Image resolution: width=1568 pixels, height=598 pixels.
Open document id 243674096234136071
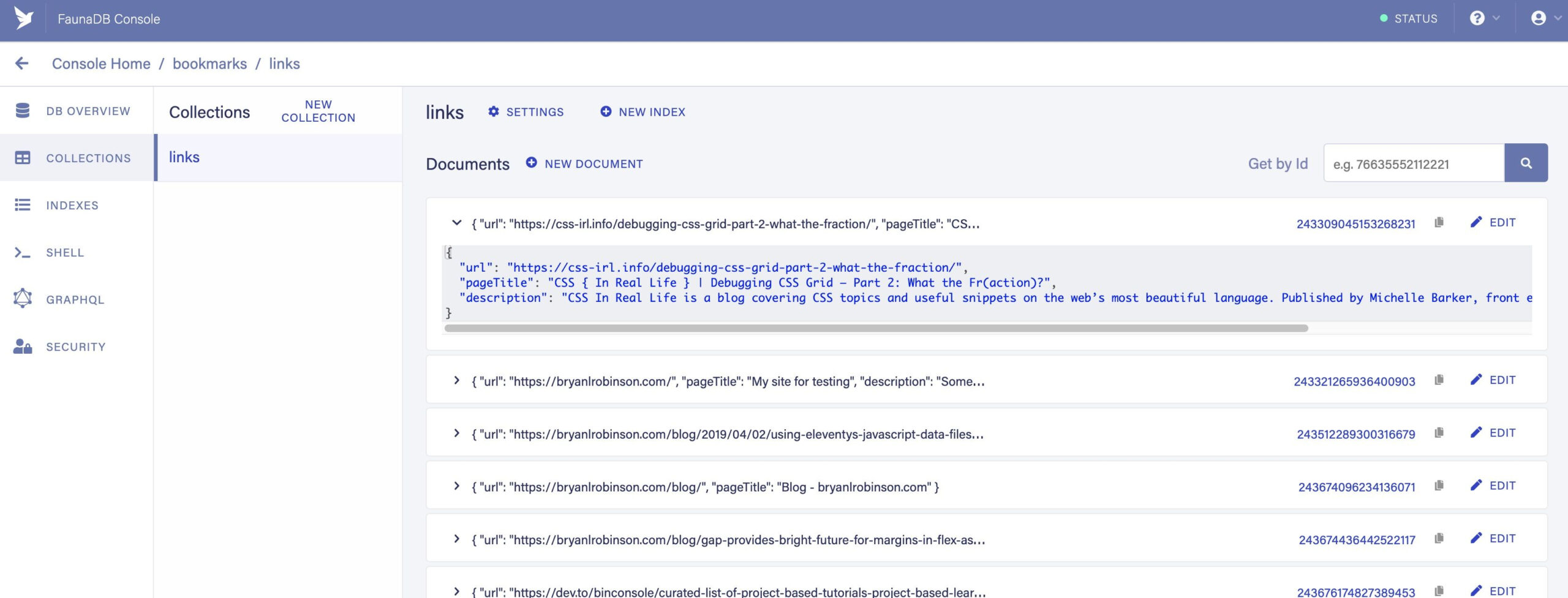click(1357, 487)
